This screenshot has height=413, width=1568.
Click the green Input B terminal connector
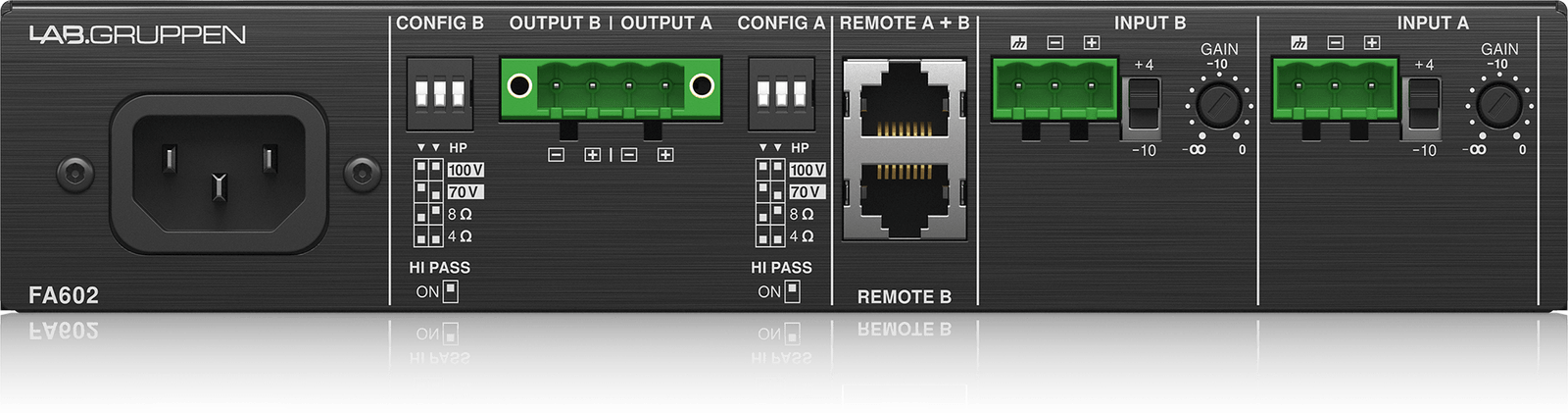(1054, 90)
